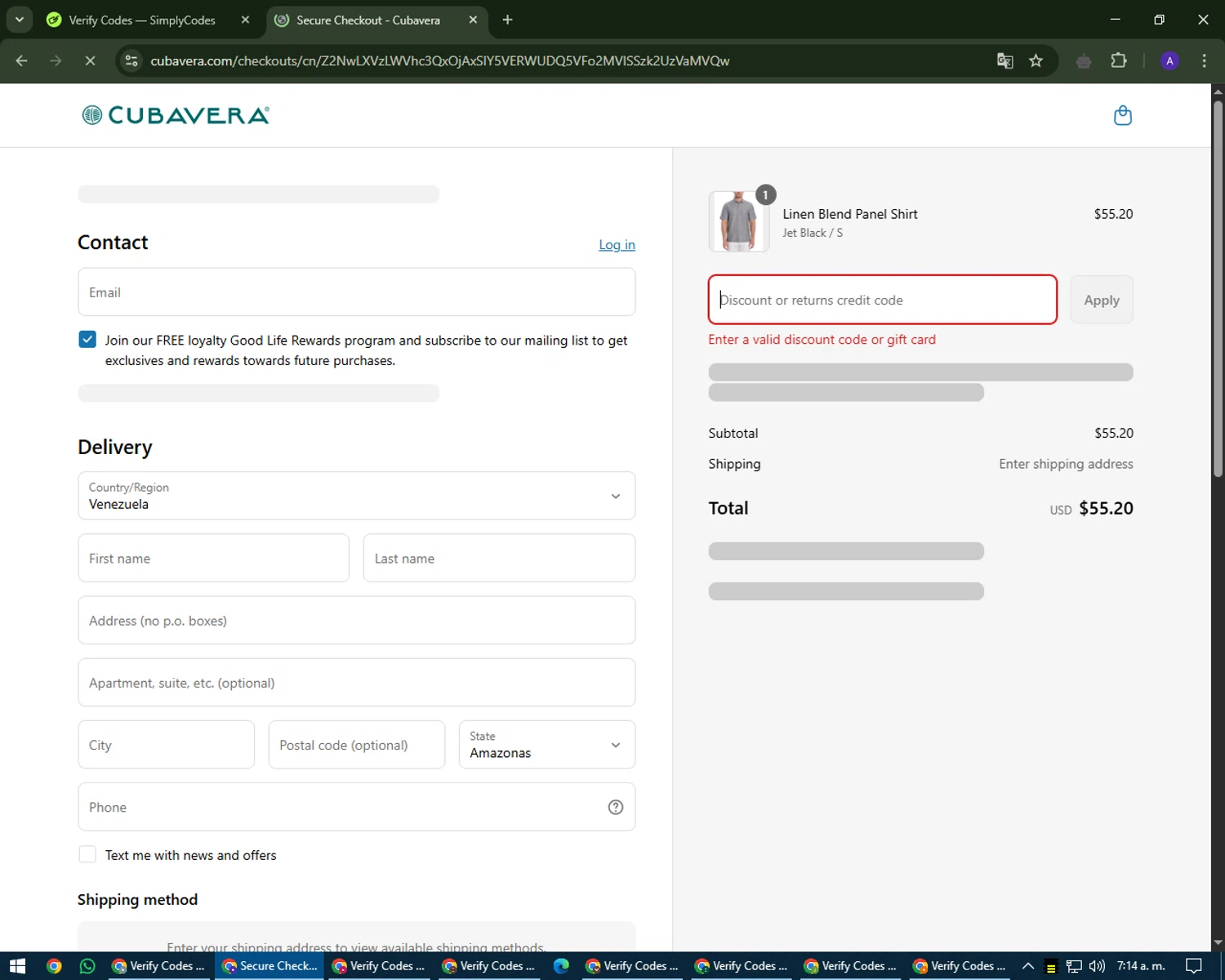Click the Log in link
The height and width of the screenshot is (980, 1225).
(617, 244)
